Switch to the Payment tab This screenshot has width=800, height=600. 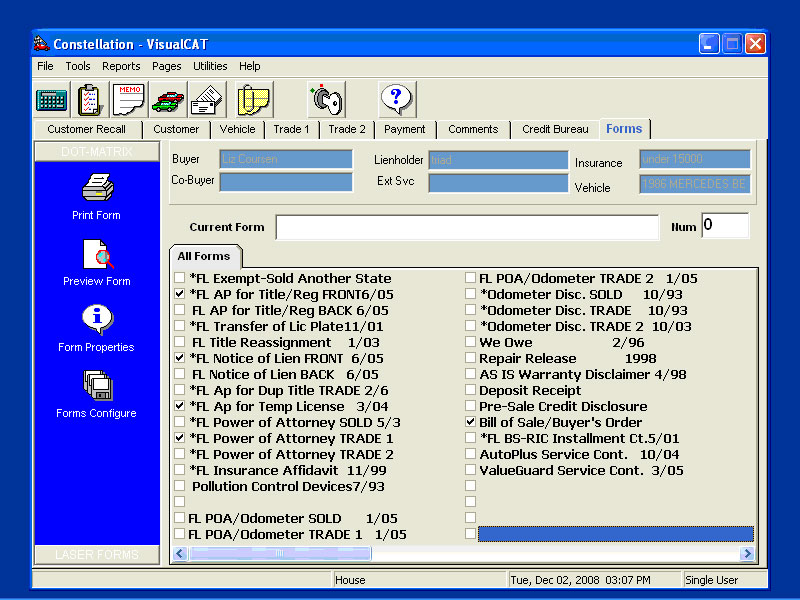[405, 130]
